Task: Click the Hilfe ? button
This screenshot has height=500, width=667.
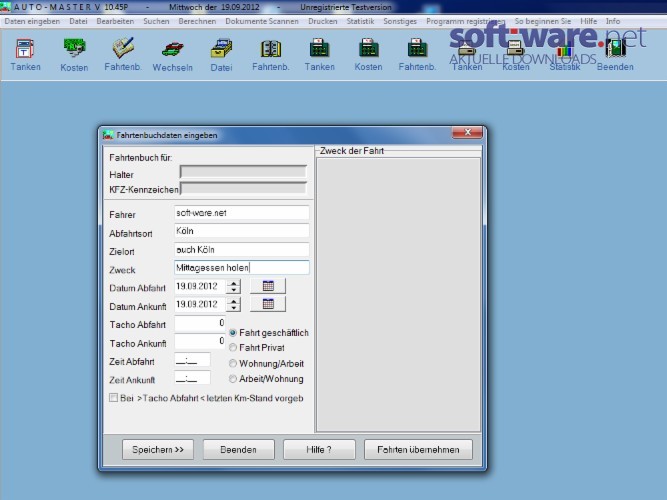Action: click(x=319, y=450)
